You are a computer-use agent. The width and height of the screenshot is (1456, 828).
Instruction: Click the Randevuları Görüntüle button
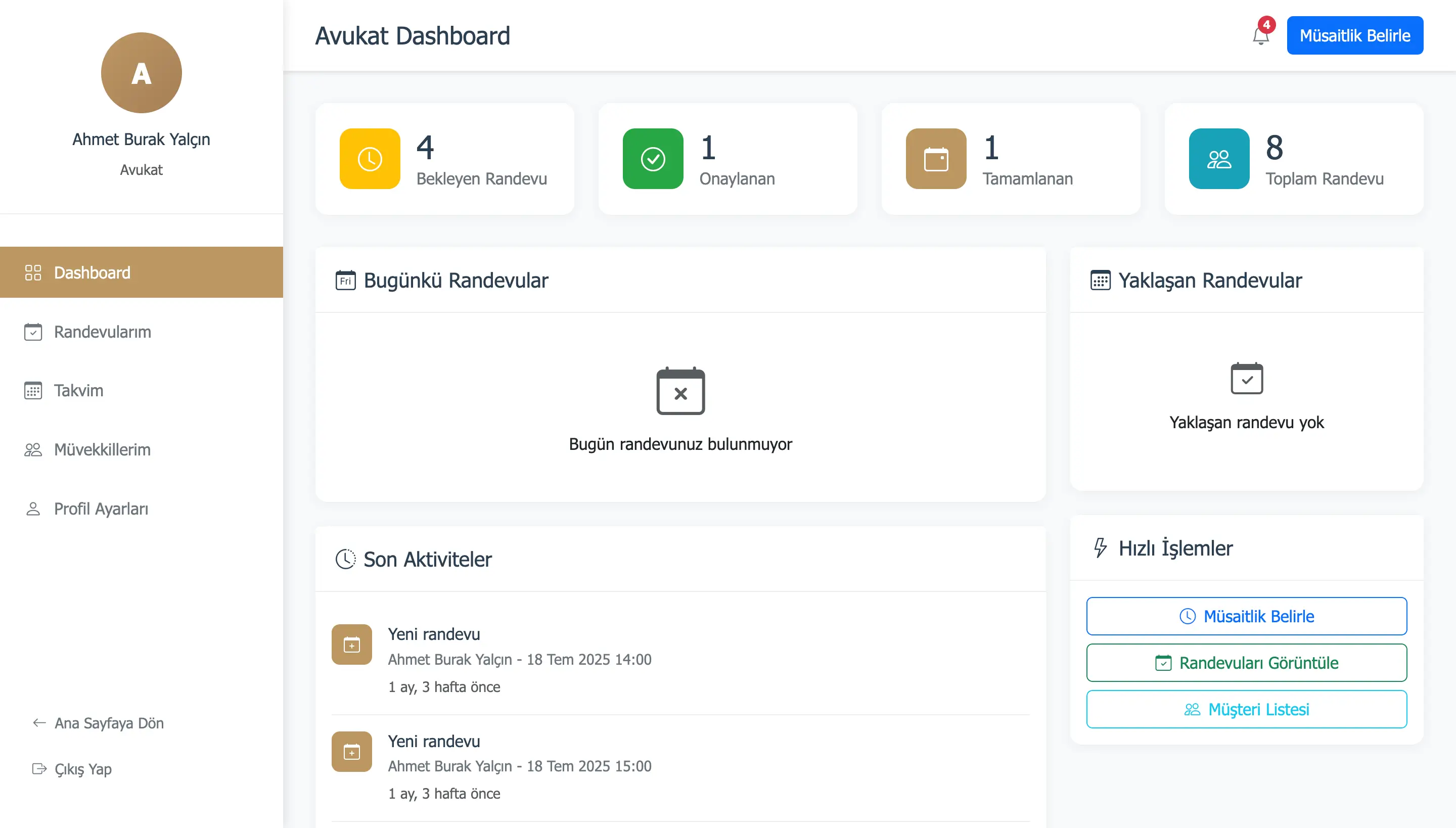[1246, 663]
